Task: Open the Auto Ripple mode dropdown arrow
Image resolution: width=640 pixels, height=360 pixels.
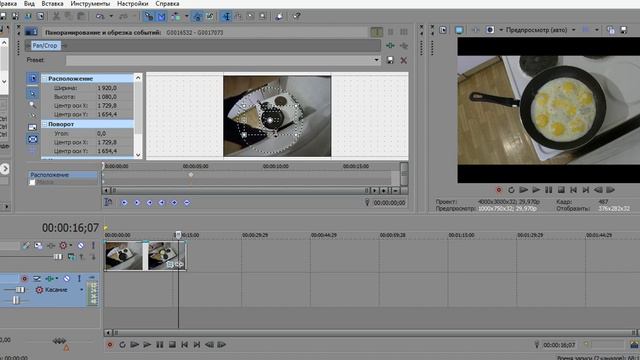Action: 187,16
